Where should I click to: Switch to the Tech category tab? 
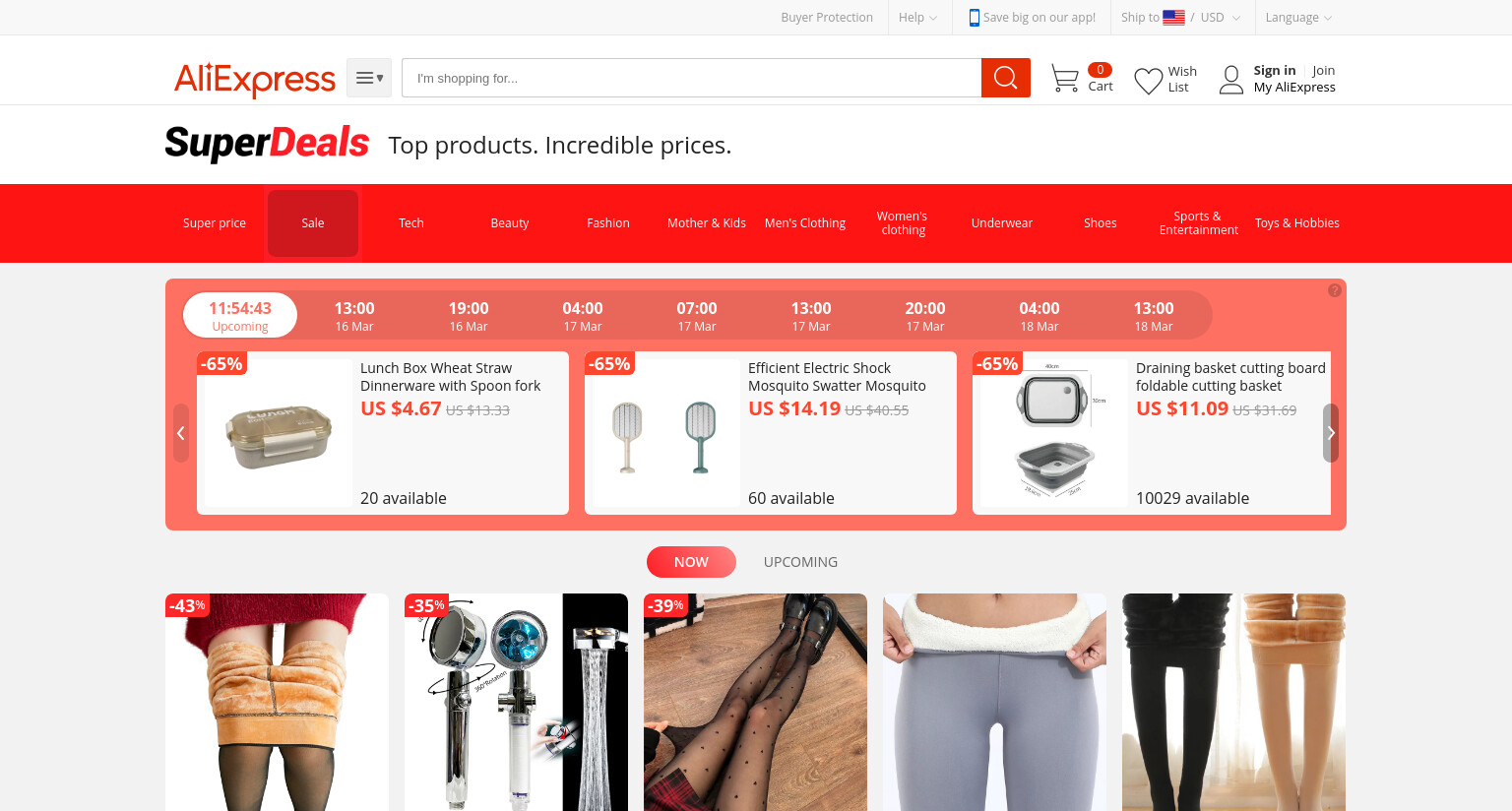(x=411, y=223)
